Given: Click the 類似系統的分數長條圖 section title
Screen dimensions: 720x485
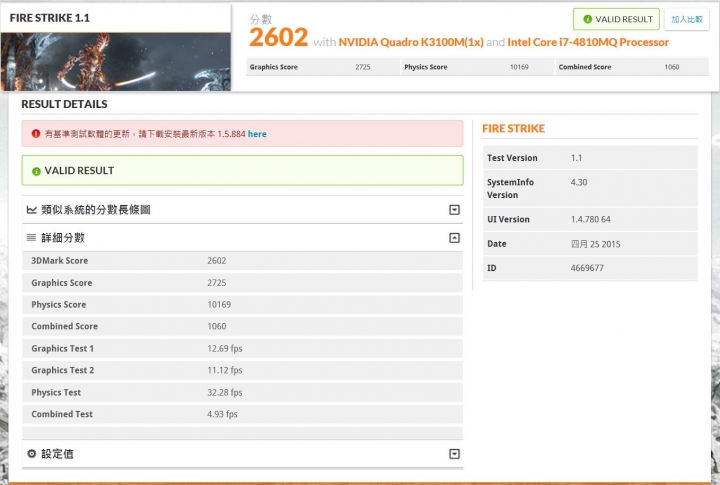Looking at the screenshot, I should pos(96,210).
